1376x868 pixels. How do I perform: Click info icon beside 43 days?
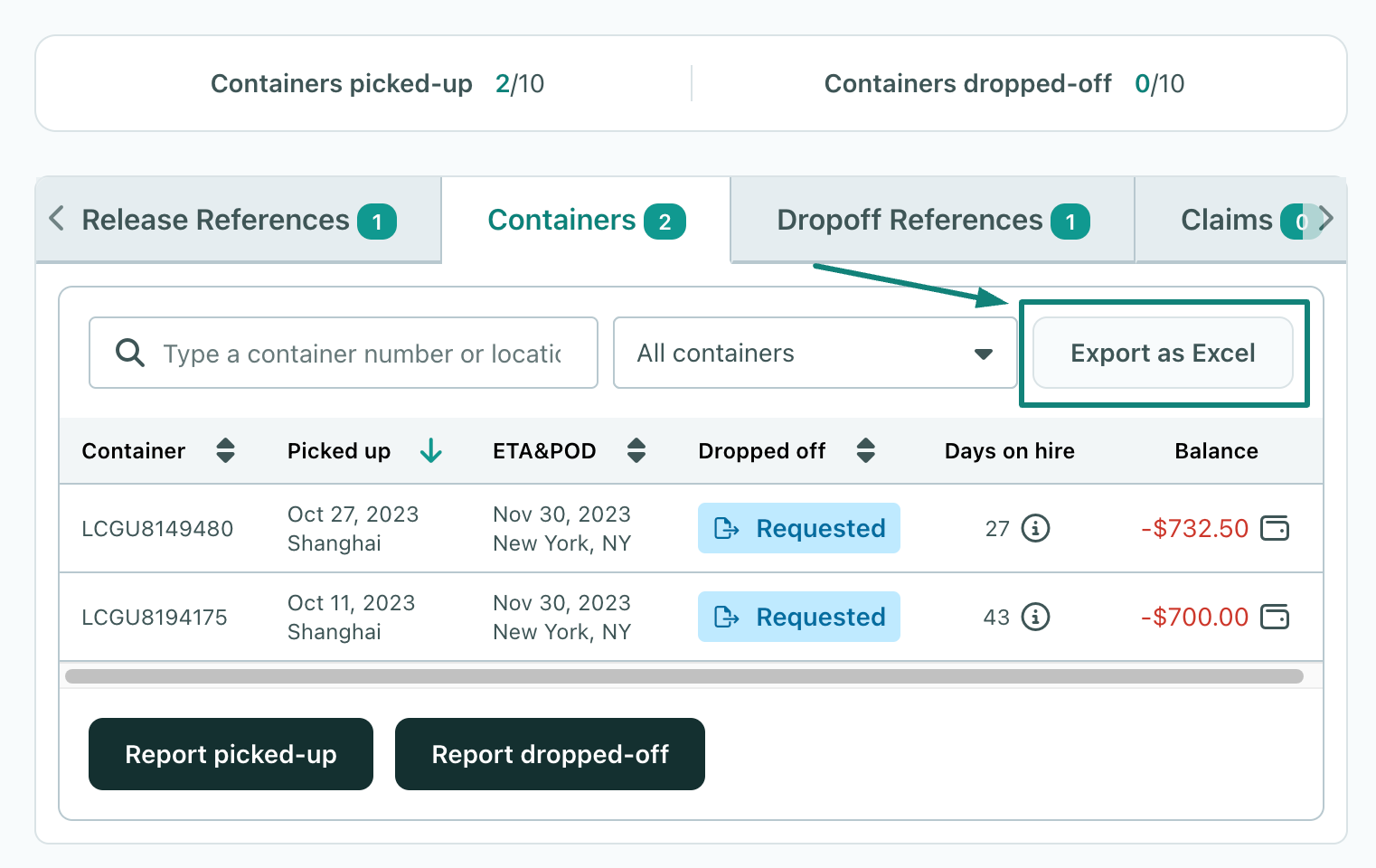point(1035,617)
